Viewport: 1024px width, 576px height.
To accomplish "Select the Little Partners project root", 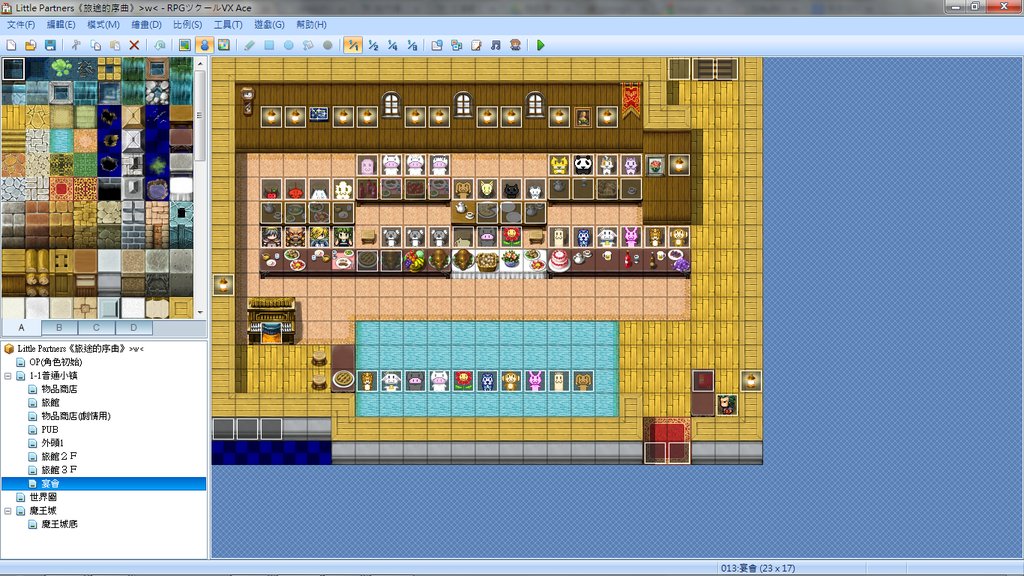I will [80, 349].
